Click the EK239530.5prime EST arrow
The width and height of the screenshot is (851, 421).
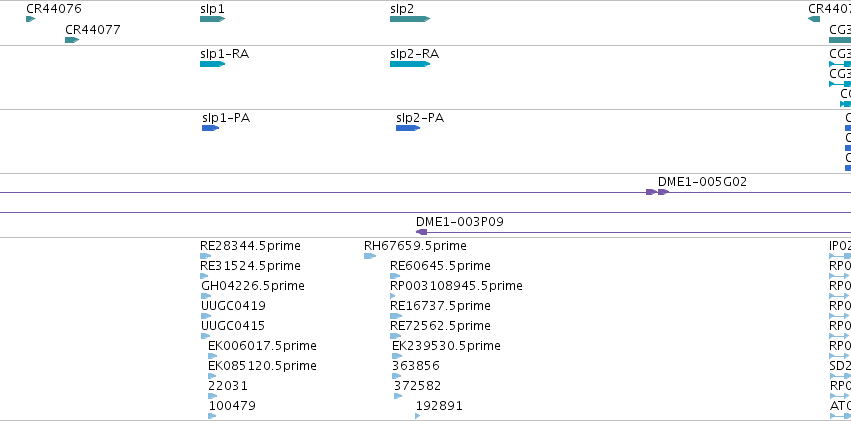coord(397,356)
